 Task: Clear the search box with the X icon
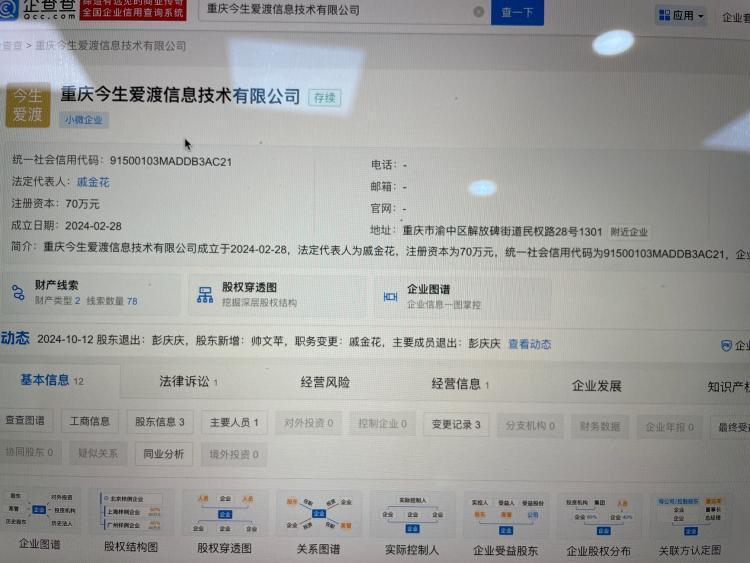click(478, 11)
